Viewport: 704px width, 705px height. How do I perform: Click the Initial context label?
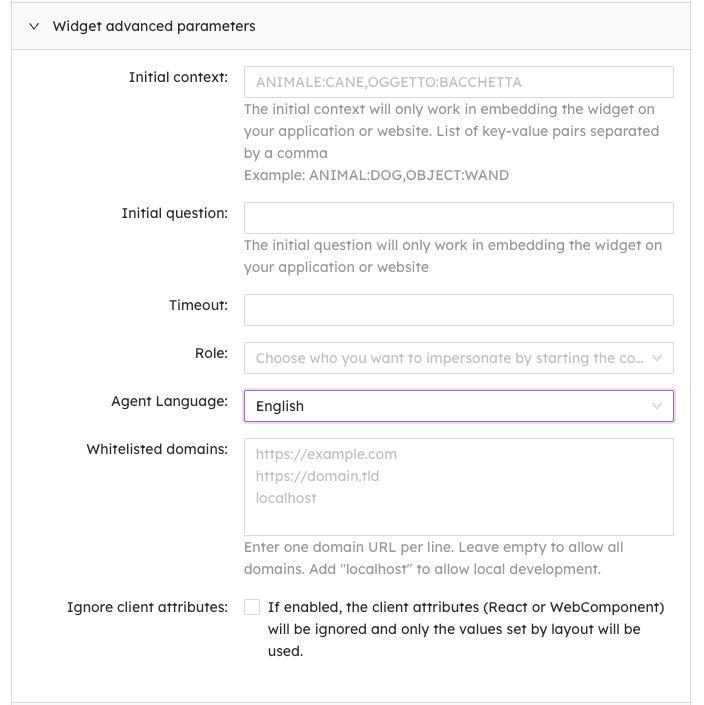click(178, 77)
